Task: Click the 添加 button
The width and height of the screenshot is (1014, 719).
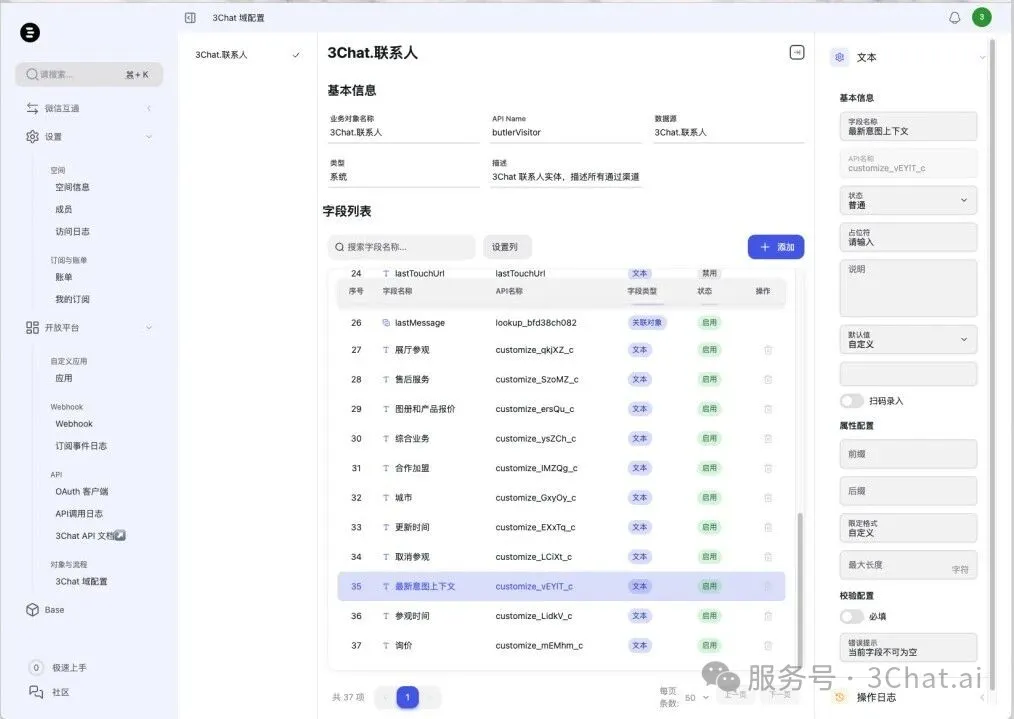Action: 775,247
